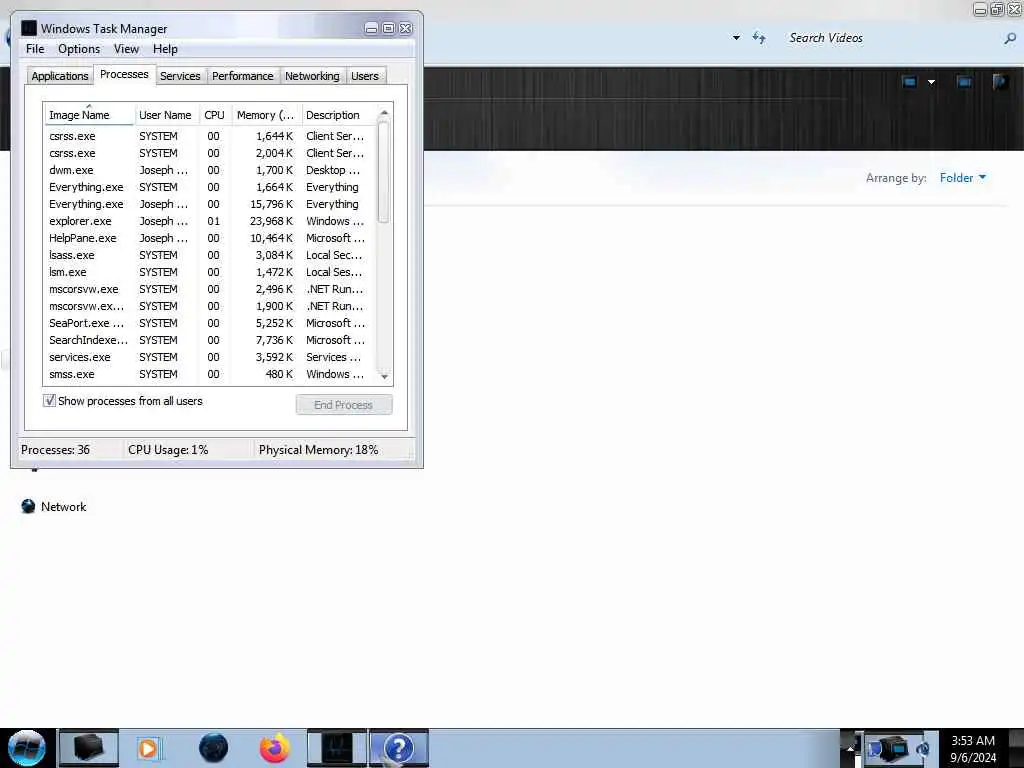Sort by CPU column header
Viewport: 1024px width, 768px height.
(x=214, y=115)
